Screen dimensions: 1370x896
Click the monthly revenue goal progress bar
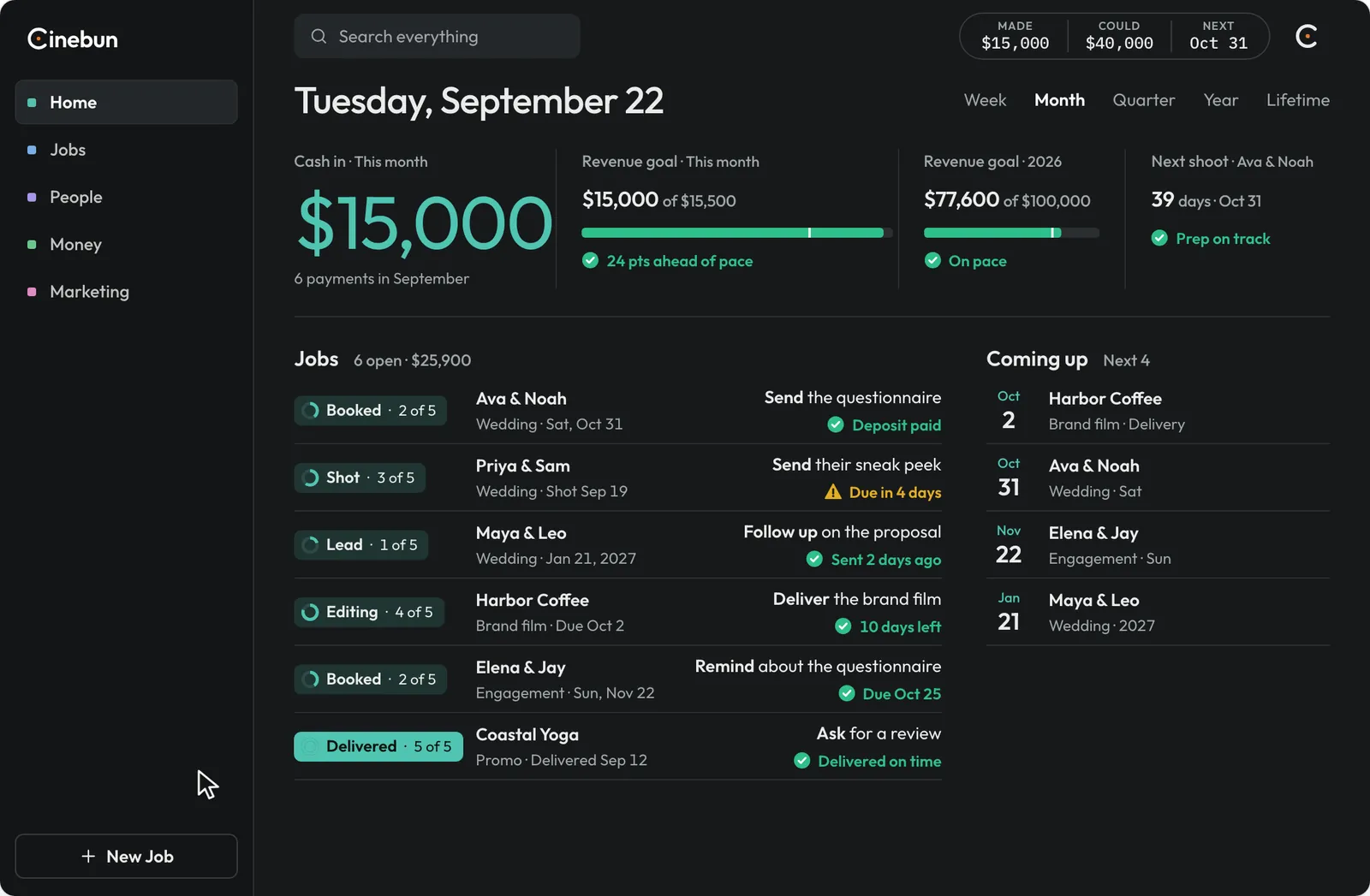point(736,233)
